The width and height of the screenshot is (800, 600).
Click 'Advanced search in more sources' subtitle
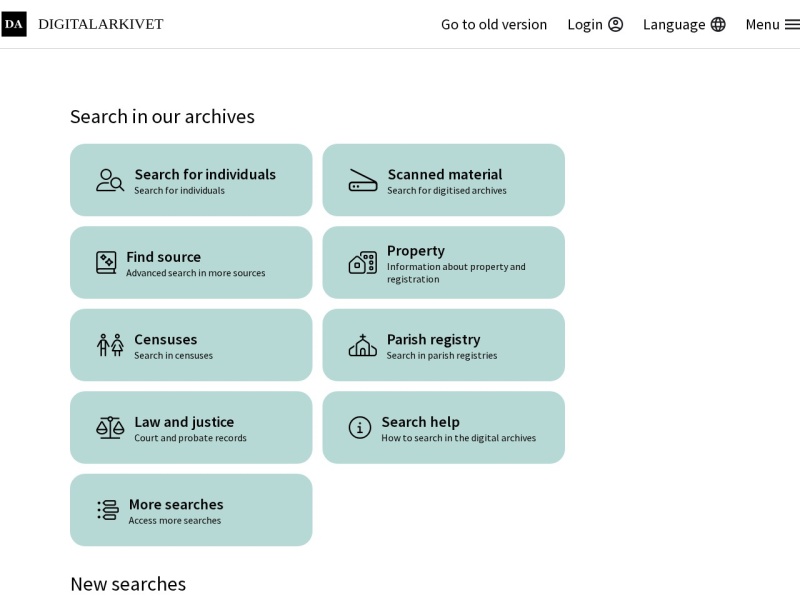tap(196, 273)
